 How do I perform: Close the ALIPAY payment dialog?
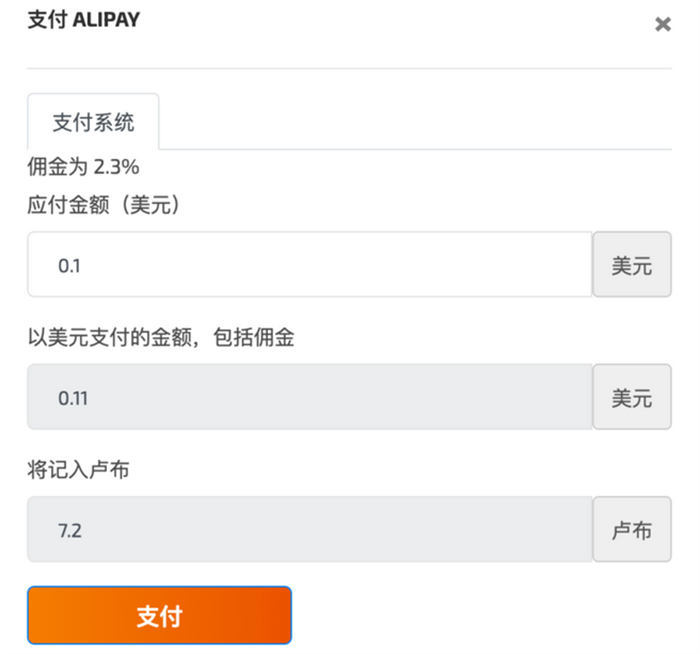(662, 25)
